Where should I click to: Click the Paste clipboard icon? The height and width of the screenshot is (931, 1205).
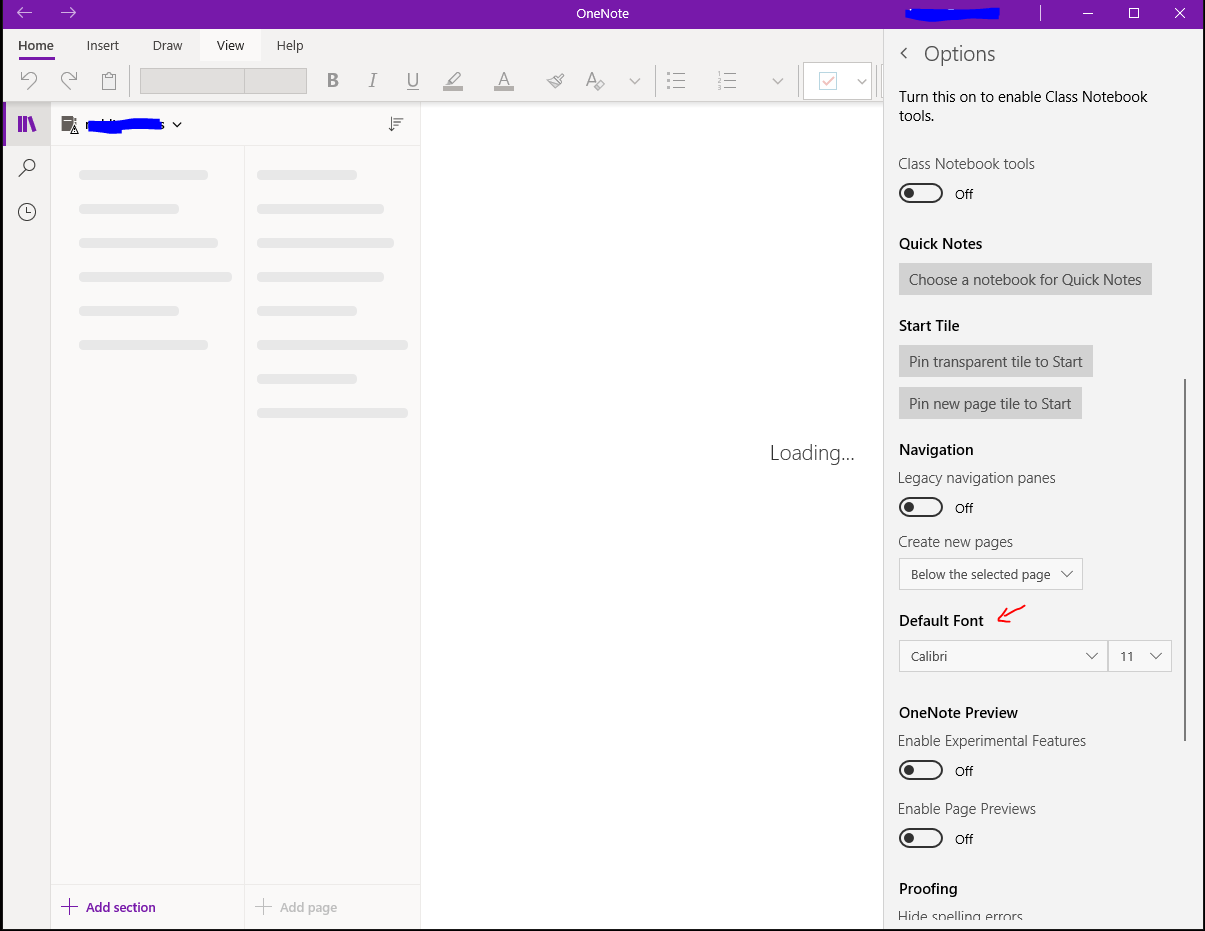(x=108, y=80)
